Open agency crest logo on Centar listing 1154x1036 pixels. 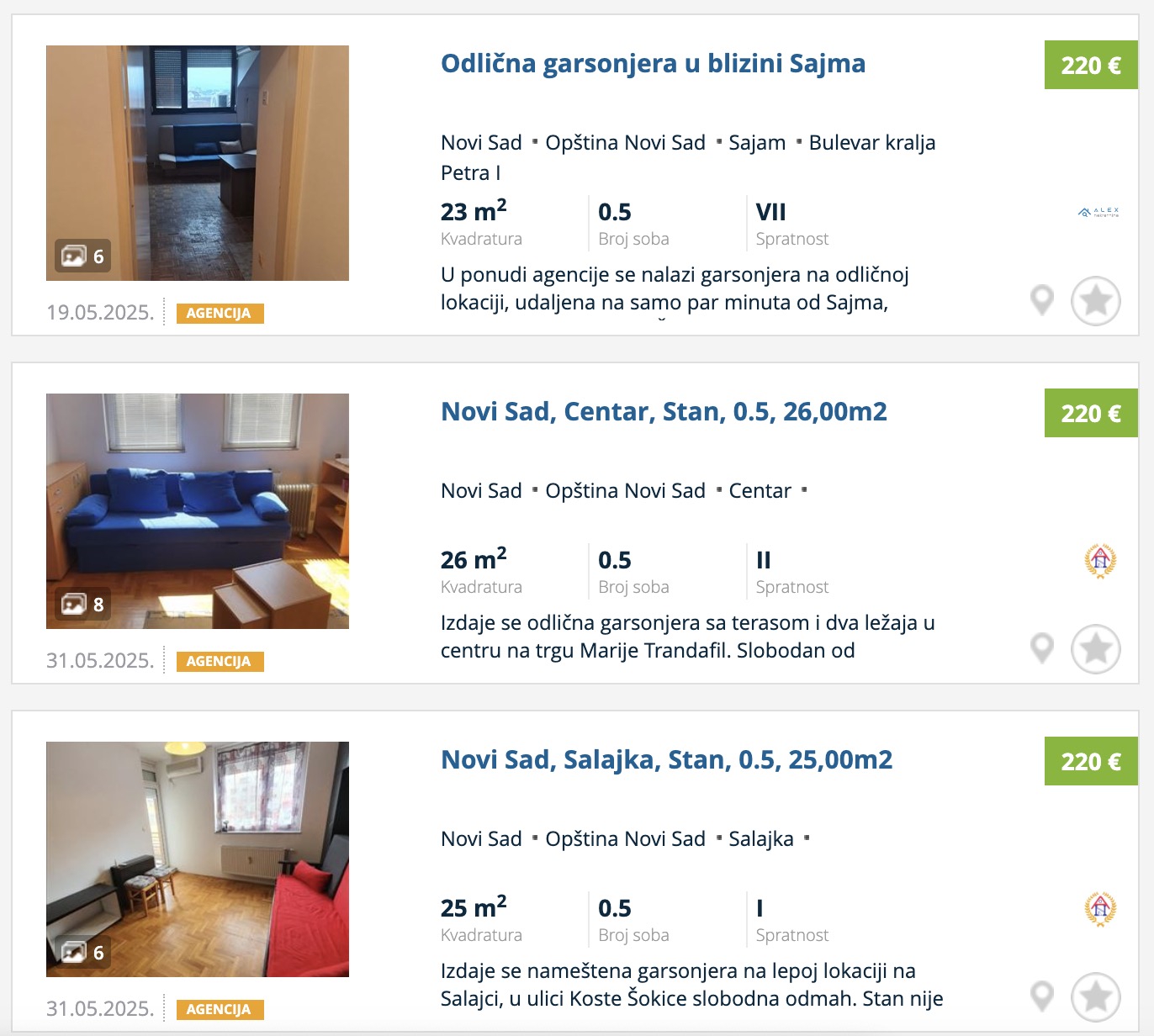1100,561
